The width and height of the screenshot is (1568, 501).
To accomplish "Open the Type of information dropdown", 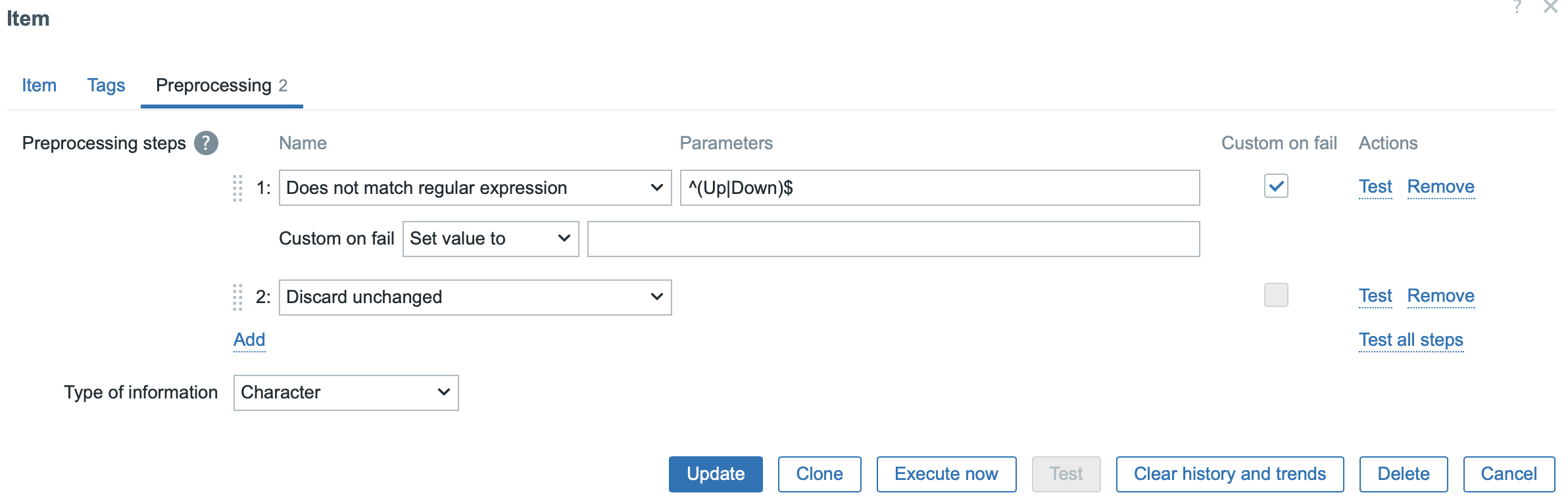I will (346, 393).
